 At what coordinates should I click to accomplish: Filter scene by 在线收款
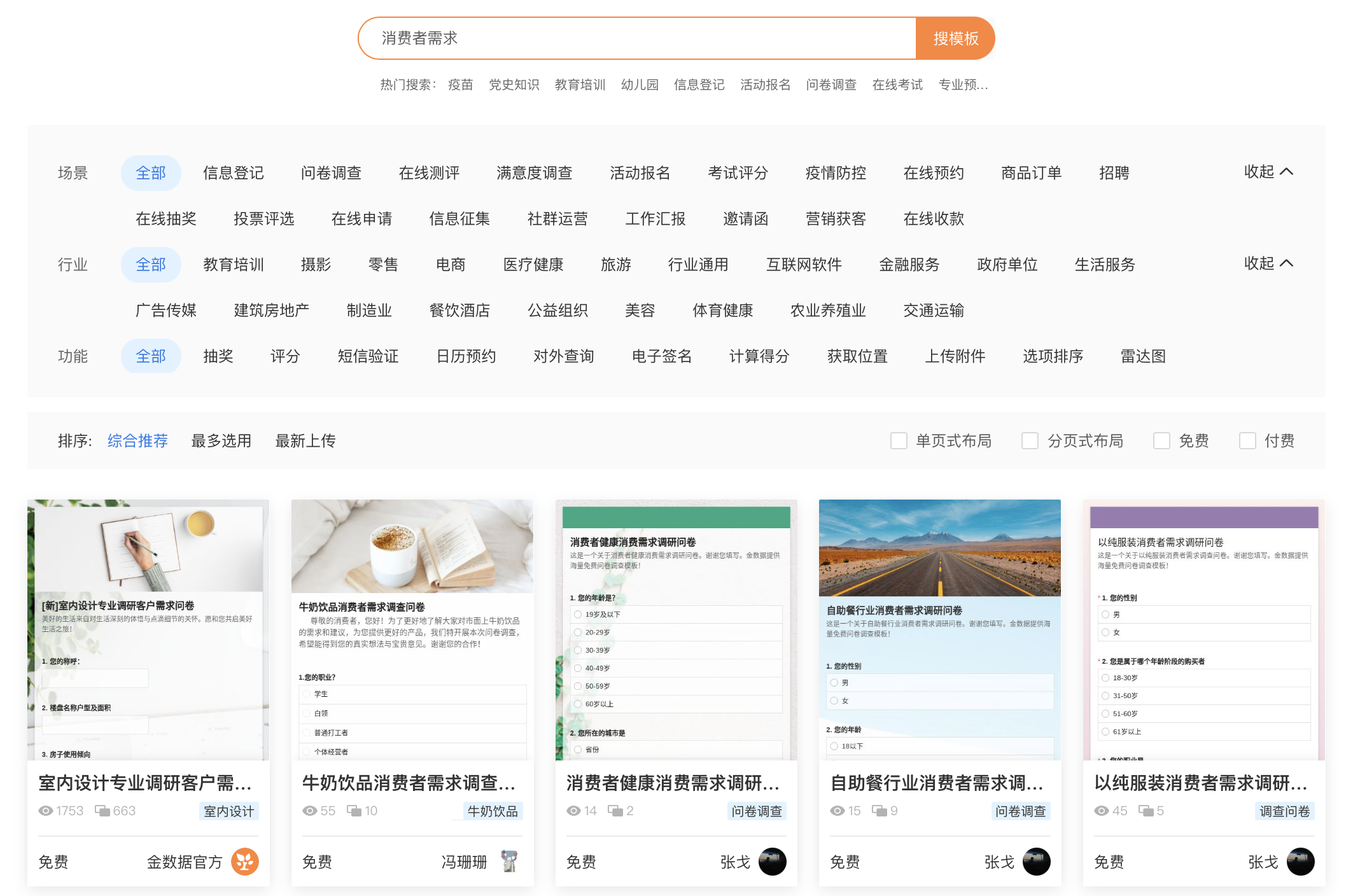click(x=934, y=219)
